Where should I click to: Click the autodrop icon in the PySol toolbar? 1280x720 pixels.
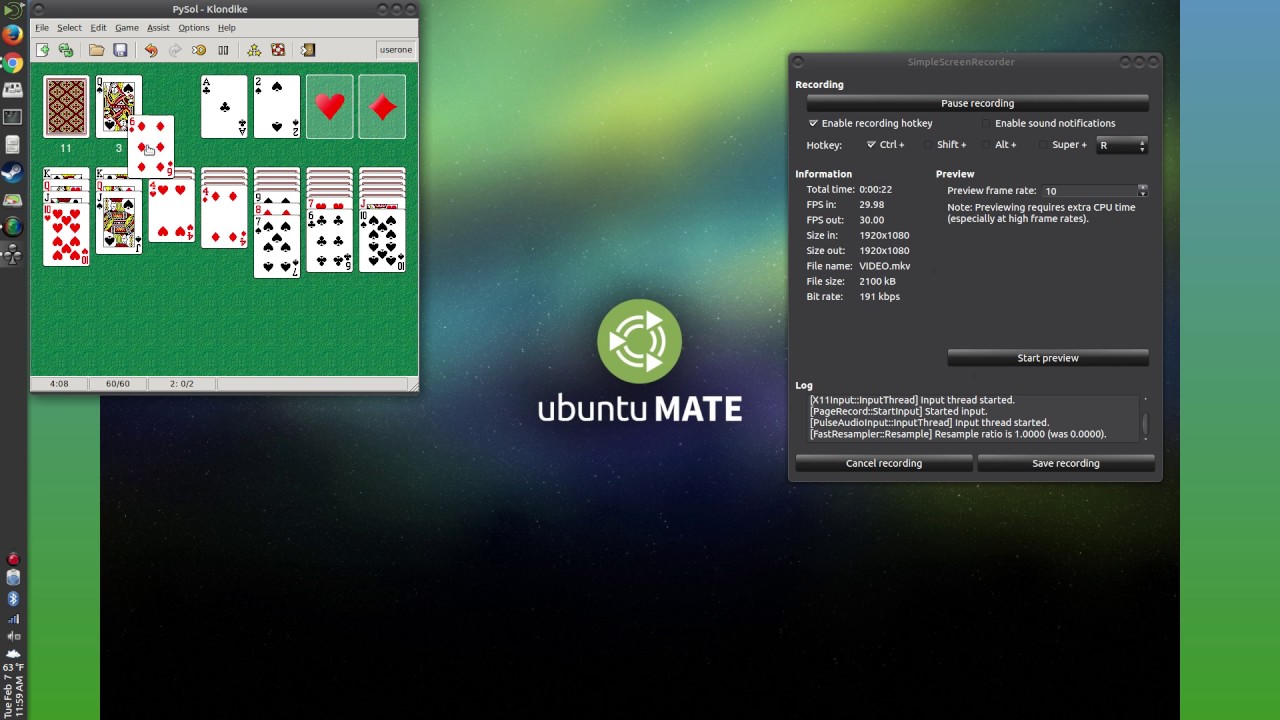pos(199,50)
